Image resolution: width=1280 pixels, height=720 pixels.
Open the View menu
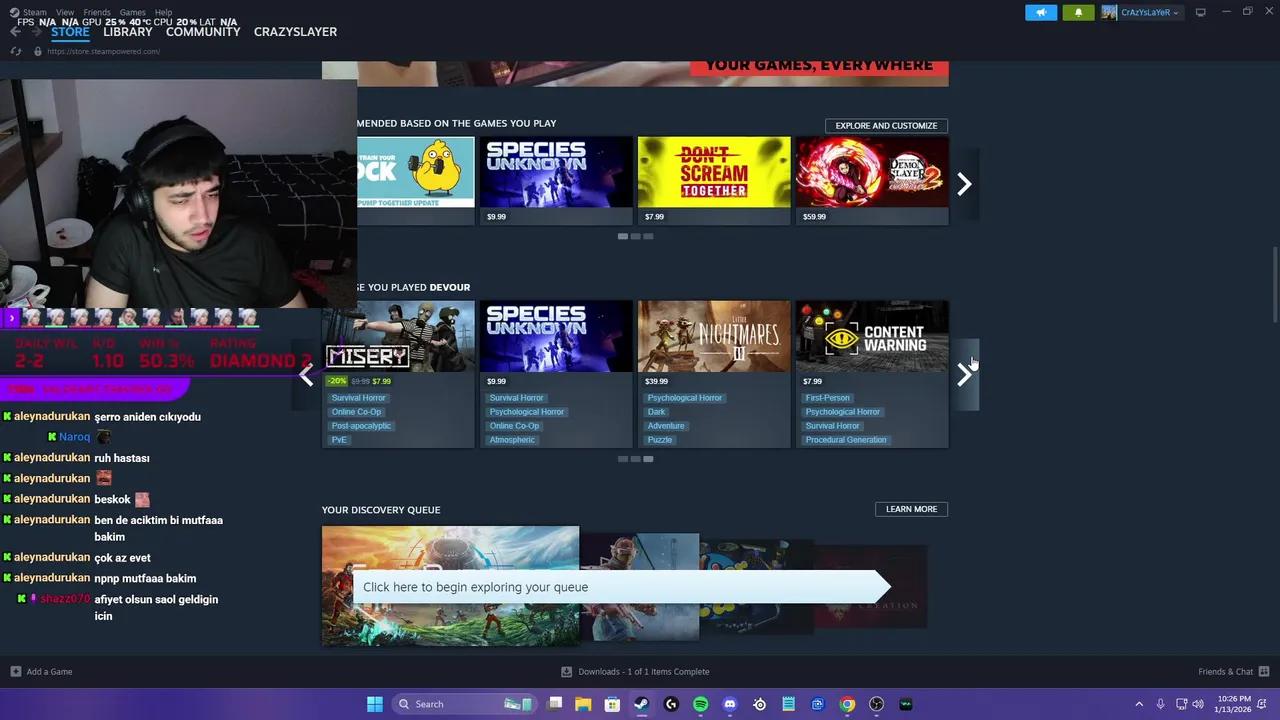(64, 12)
